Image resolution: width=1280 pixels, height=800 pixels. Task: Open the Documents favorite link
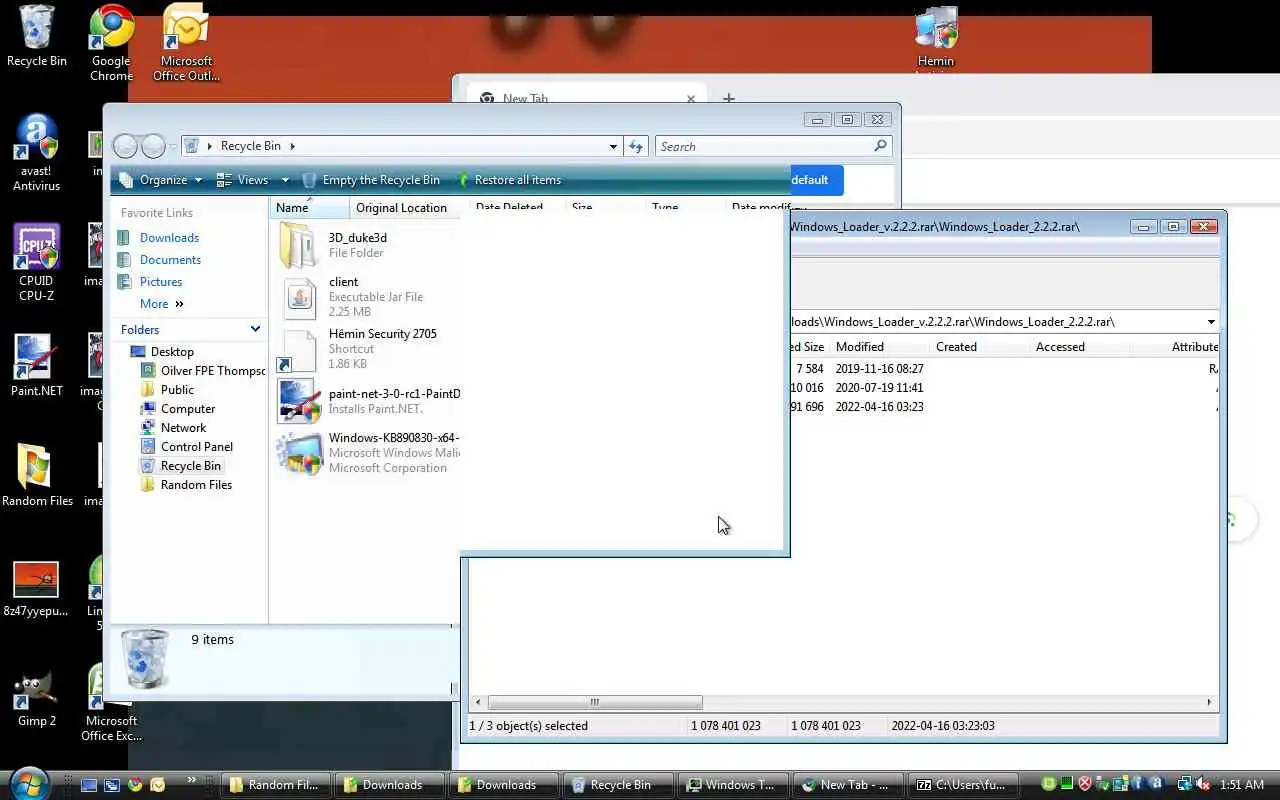pyautogui.click(x=170, y=260)
